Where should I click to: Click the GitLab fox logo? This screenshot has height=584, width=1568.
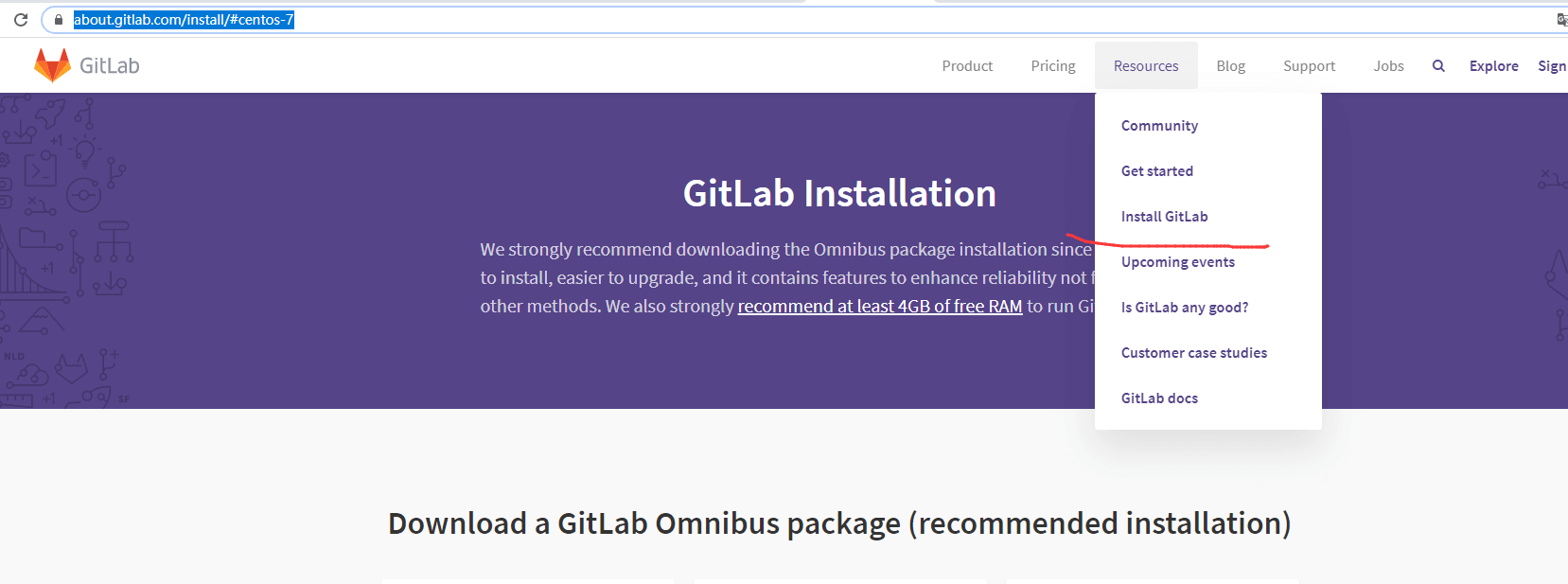pyautogui.click(x=52, y=65)
